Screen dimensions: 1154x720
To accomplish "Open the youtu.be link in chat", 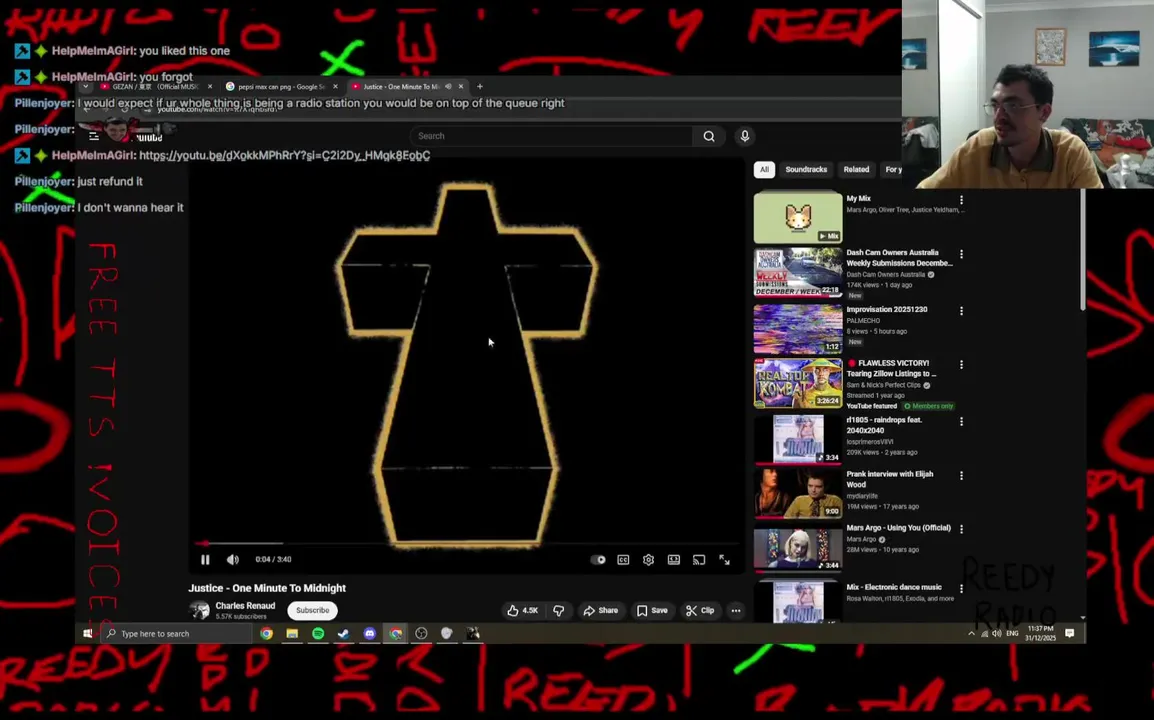I will click(x=284, y=155).
